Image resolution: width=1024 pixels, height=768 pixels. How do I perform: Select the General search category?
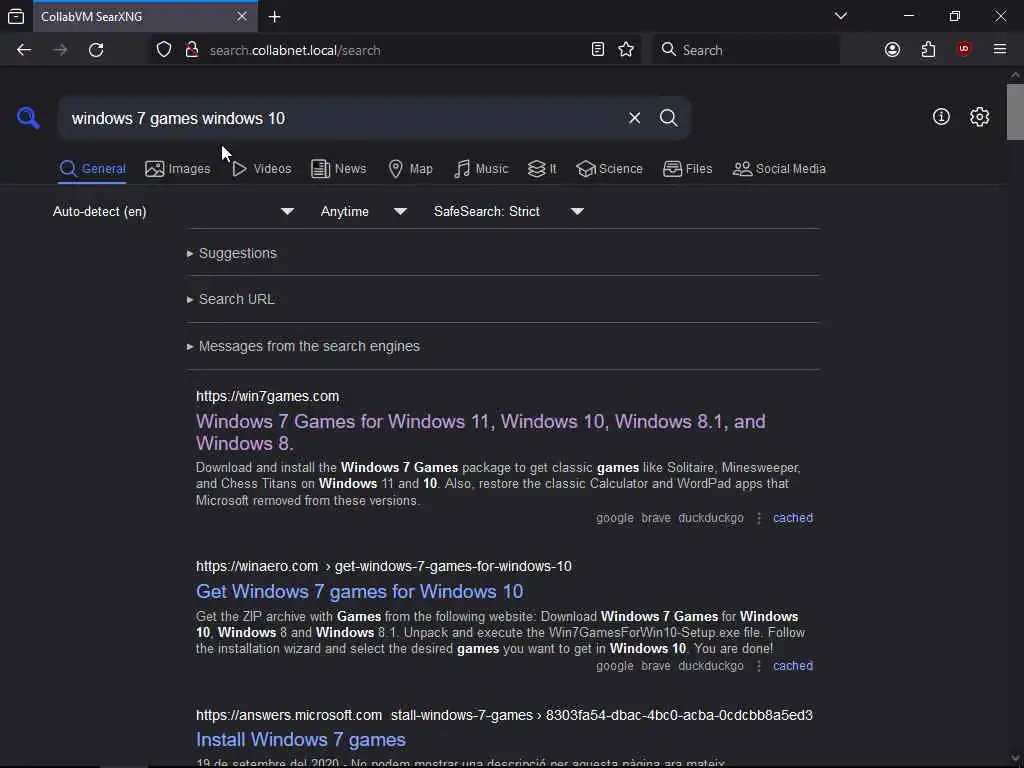tap(92, 168)
